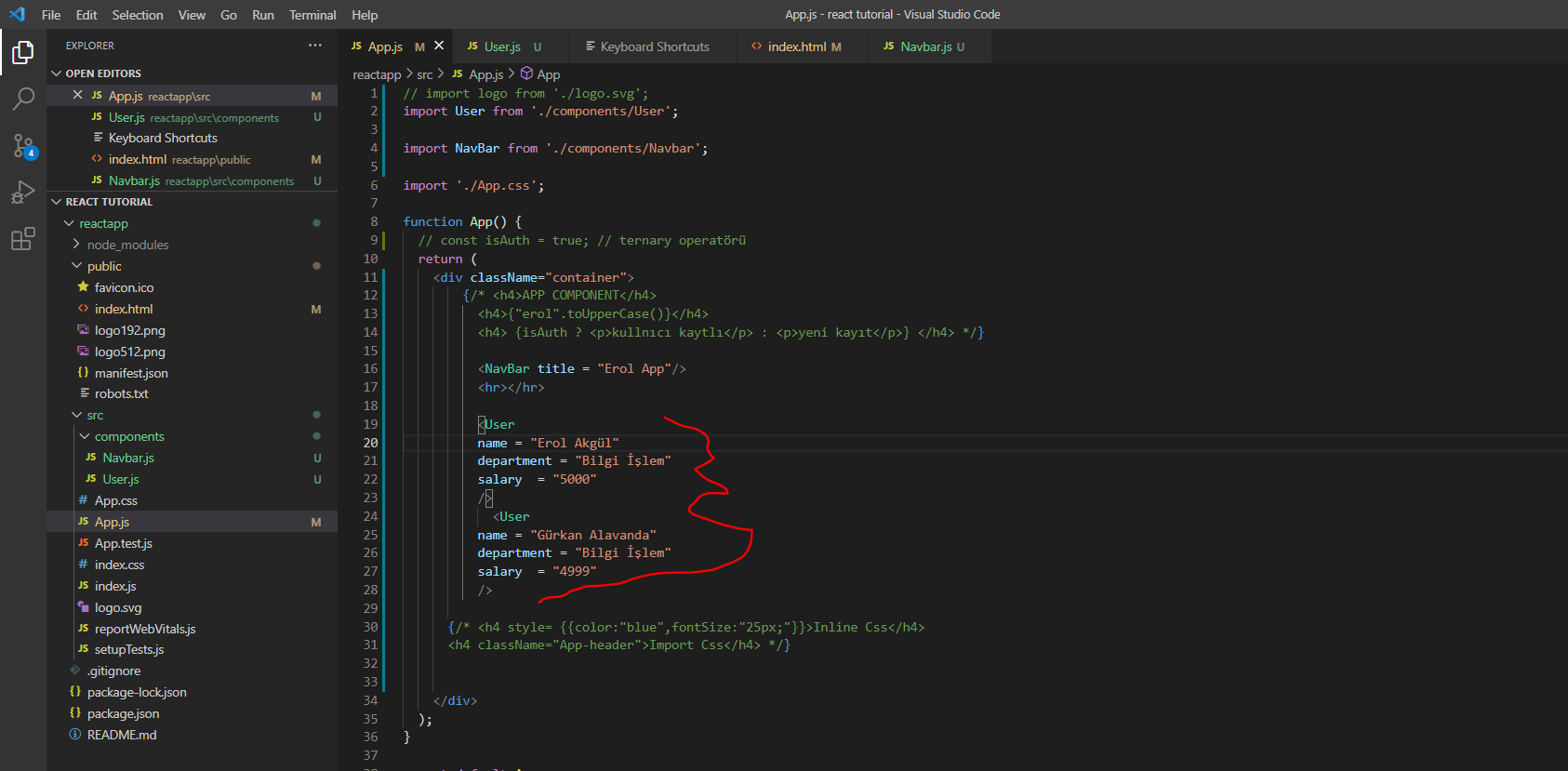The width and height of the screenshot is (1568, 771).
Task: Open the Explorer view in activity bar
Action: tap(23, 53)
